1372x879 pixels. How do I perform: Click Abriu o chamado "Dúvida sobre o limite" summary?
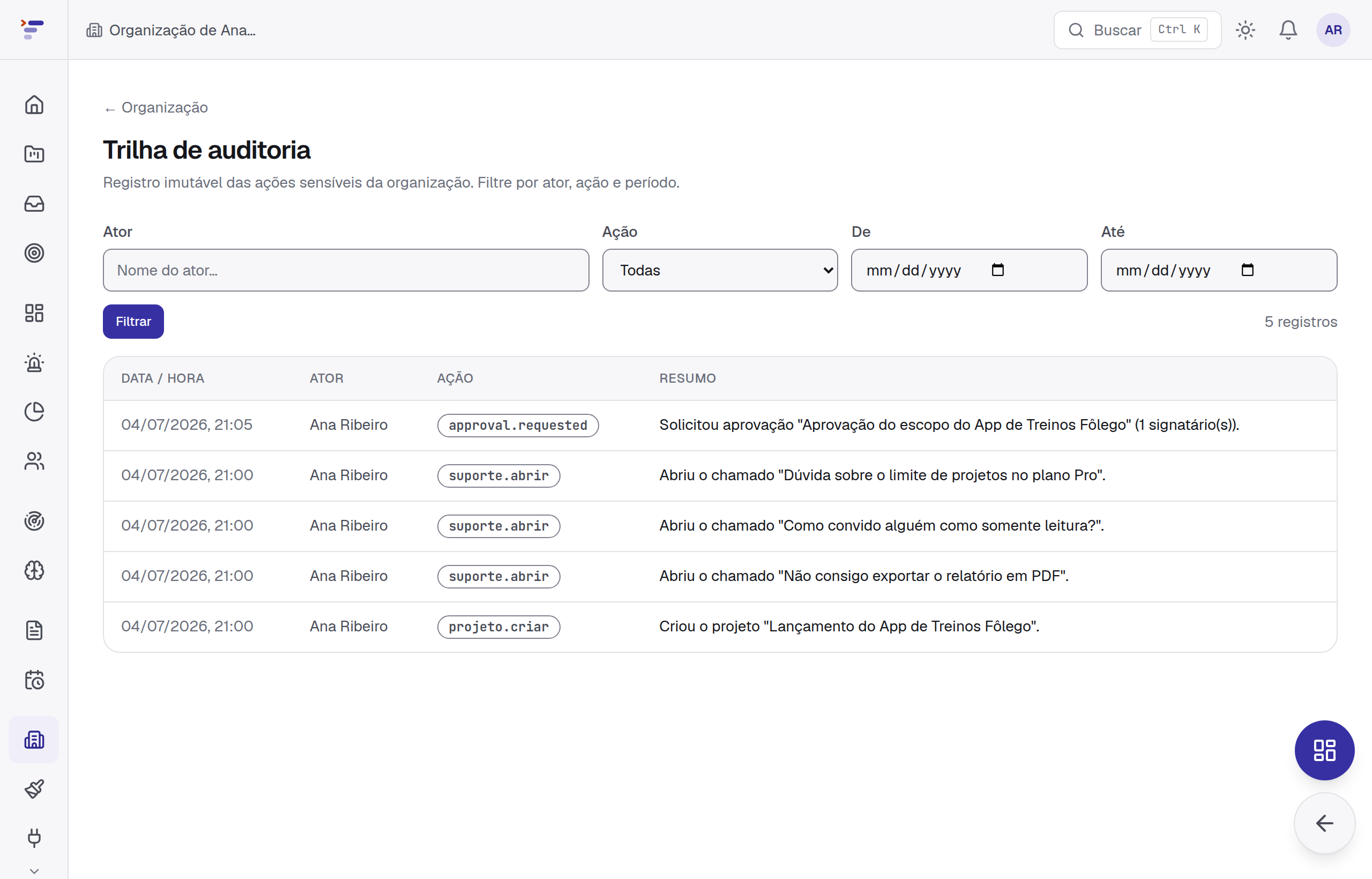tap(882, 475)
